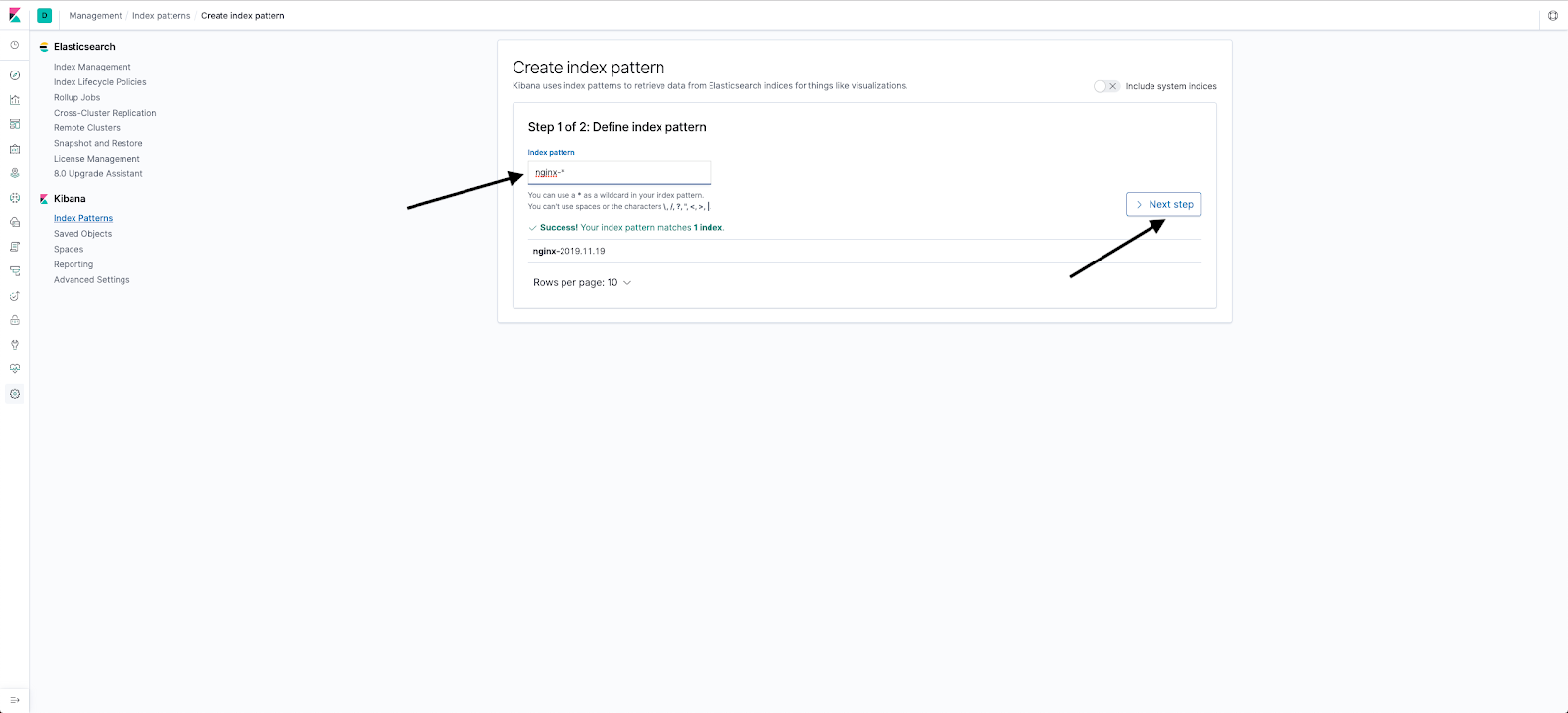Open Index Management in the sidebar
1568x713 pixels.
click(92, 67)
